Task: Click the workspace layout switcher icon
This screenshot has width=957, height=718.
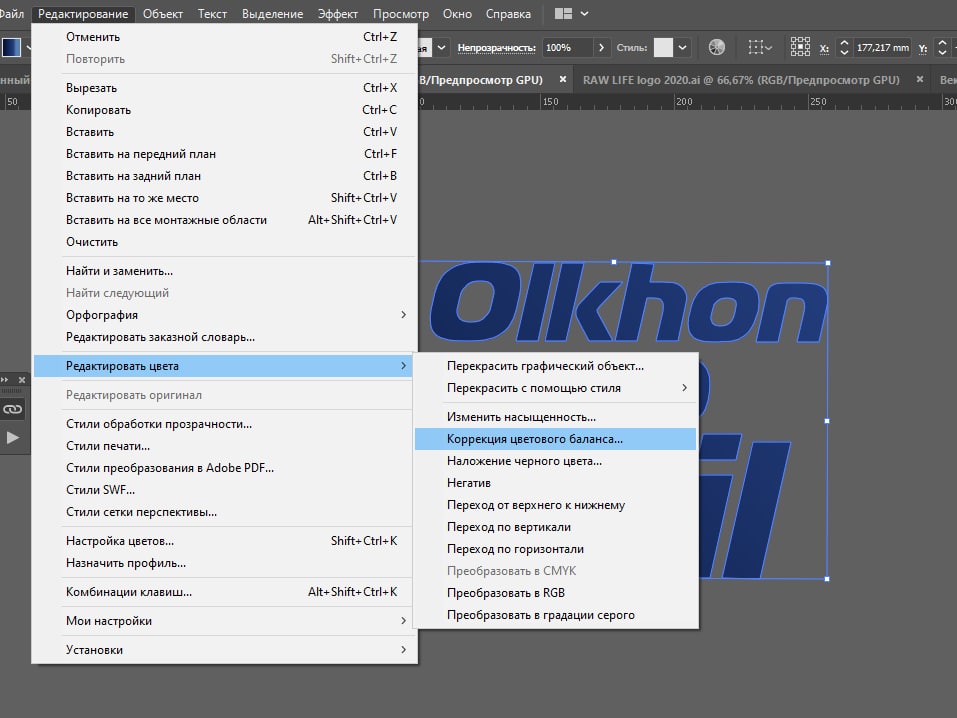Action: [563, 13]
